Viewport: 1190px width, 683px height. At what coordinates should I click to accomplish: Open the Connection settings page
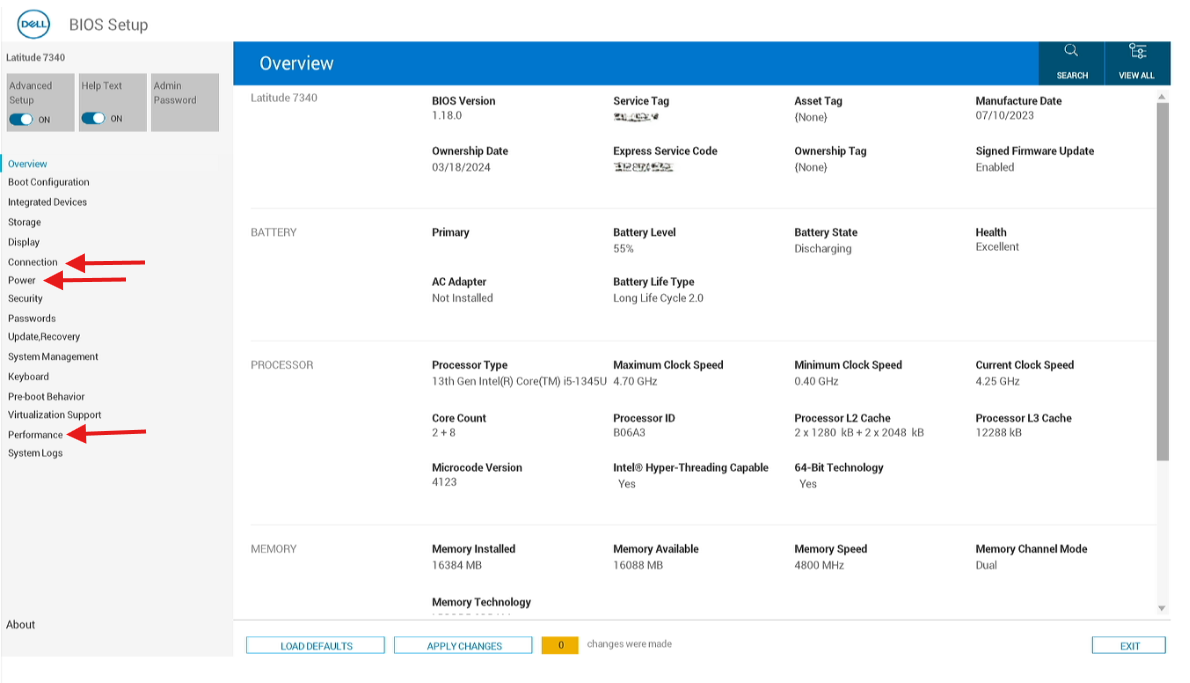[33, 262]
